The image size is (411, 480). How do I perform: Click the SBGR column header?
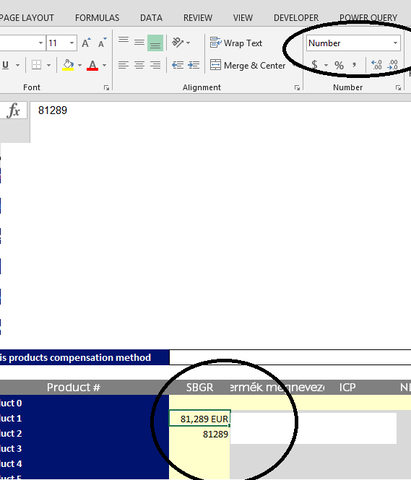(x=200, y=387)
